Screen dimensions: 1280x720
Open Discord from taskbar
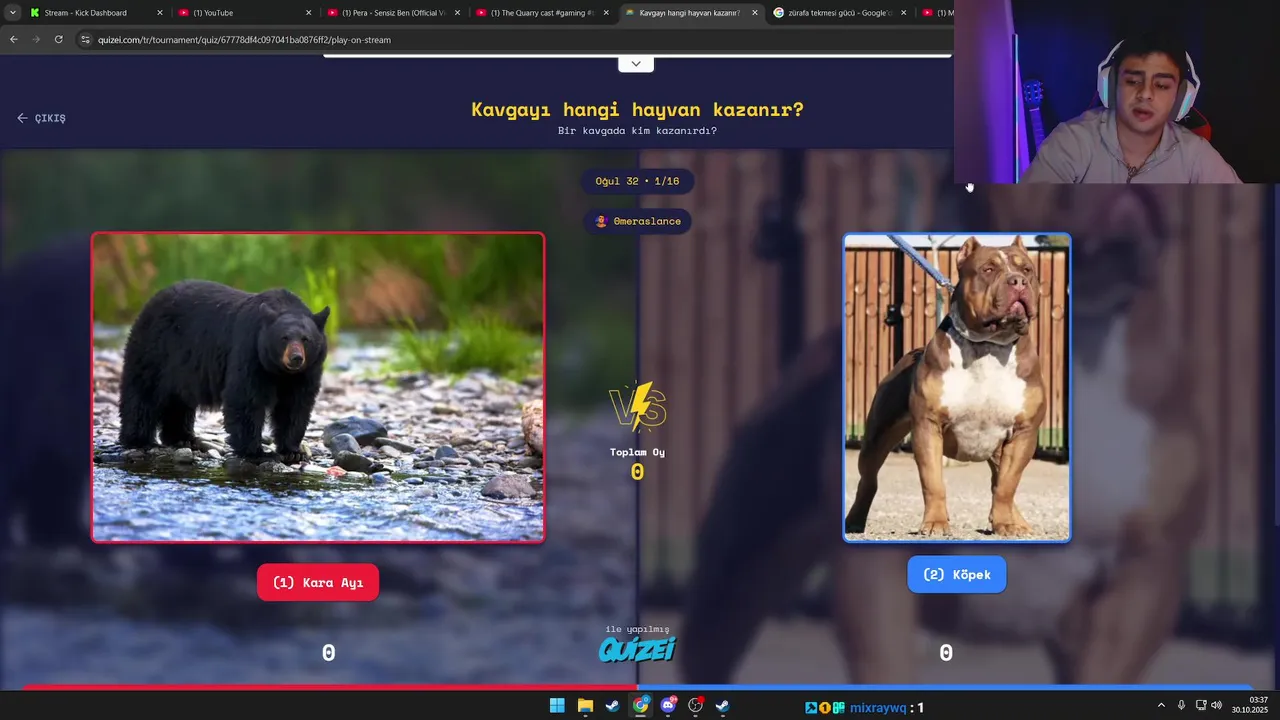668,706
